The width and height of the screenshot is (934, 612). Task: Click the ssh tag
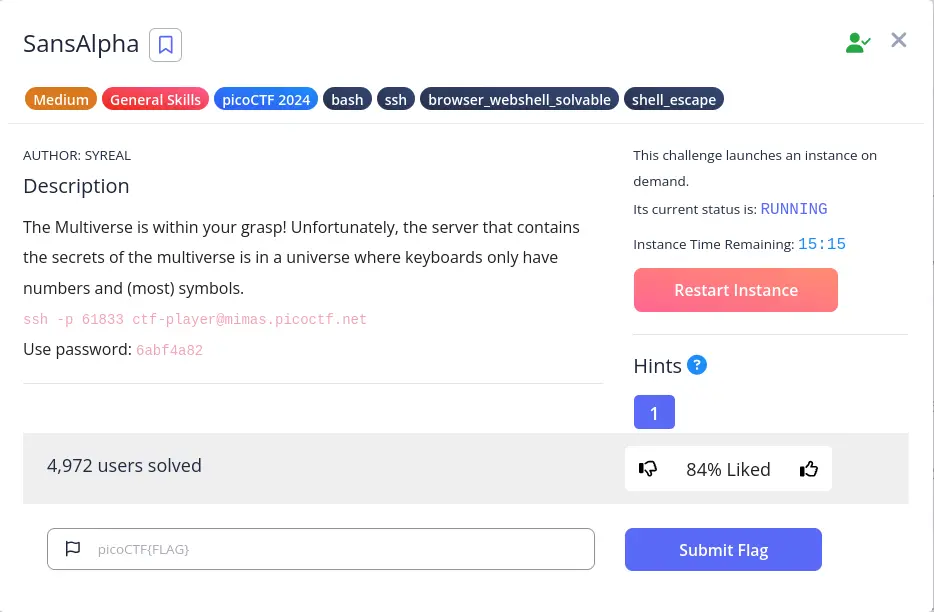(395, 99)
